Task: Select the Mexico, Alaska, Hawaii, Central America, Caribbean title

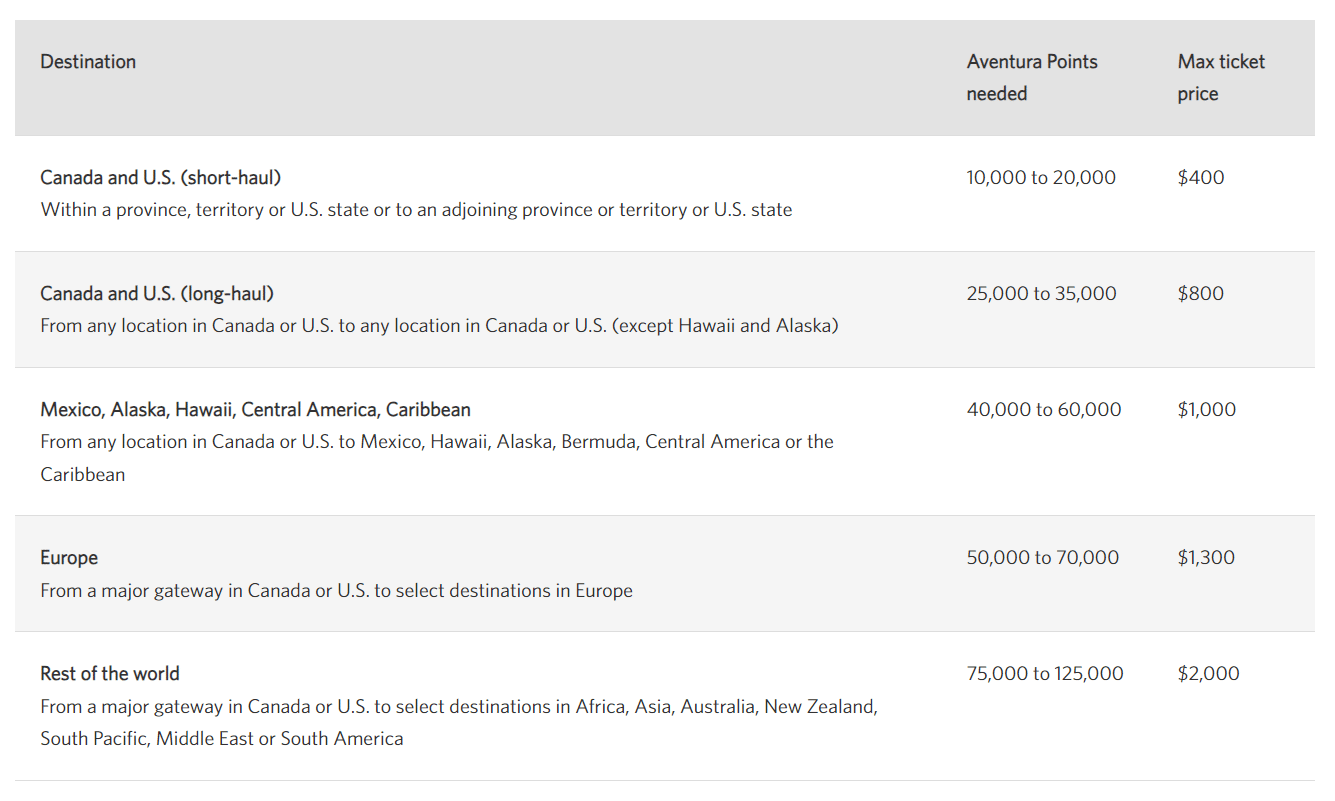Action: coord(255,410)
